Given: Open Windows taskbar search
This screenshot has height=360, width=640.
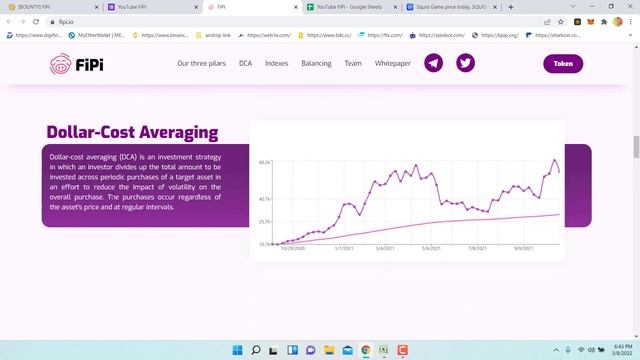Looking at the screenshot, I should tap(256, 350).
